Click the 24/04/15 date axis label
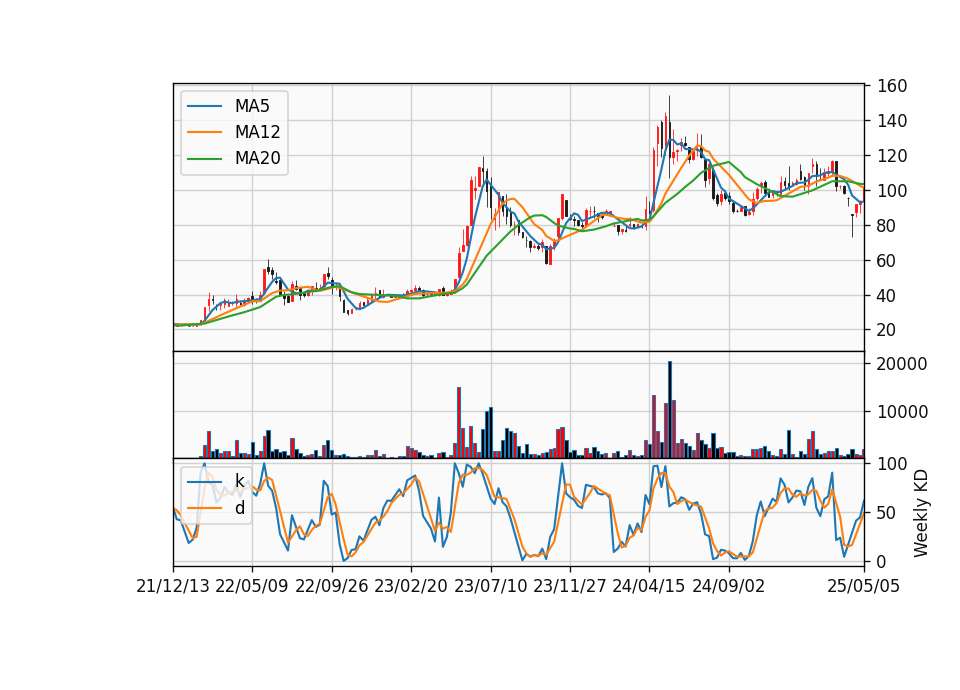The width and height of the screenshot is (960, 690). click(649, 587)
